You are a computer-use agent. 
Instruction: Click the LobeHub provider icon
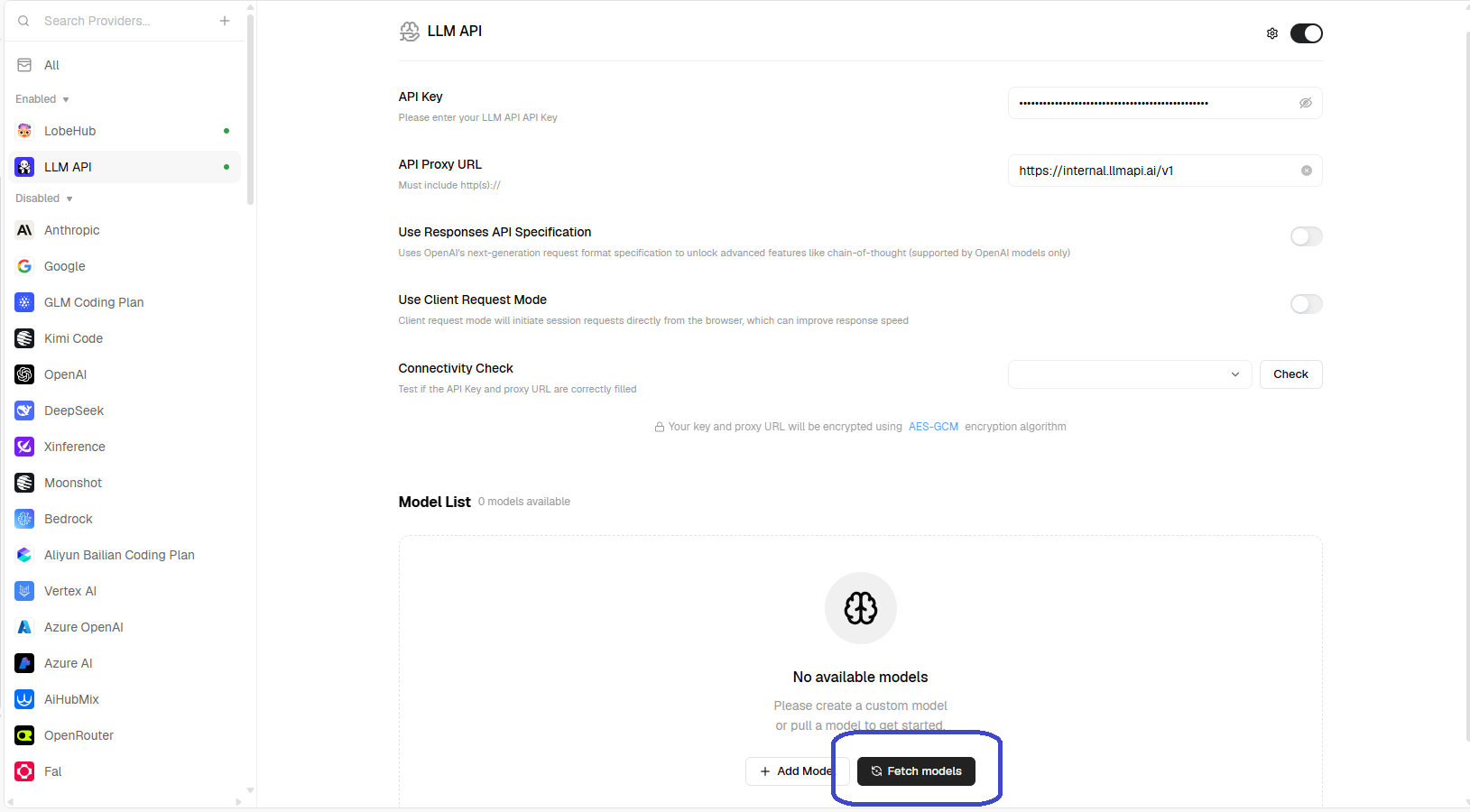point(24,131)
